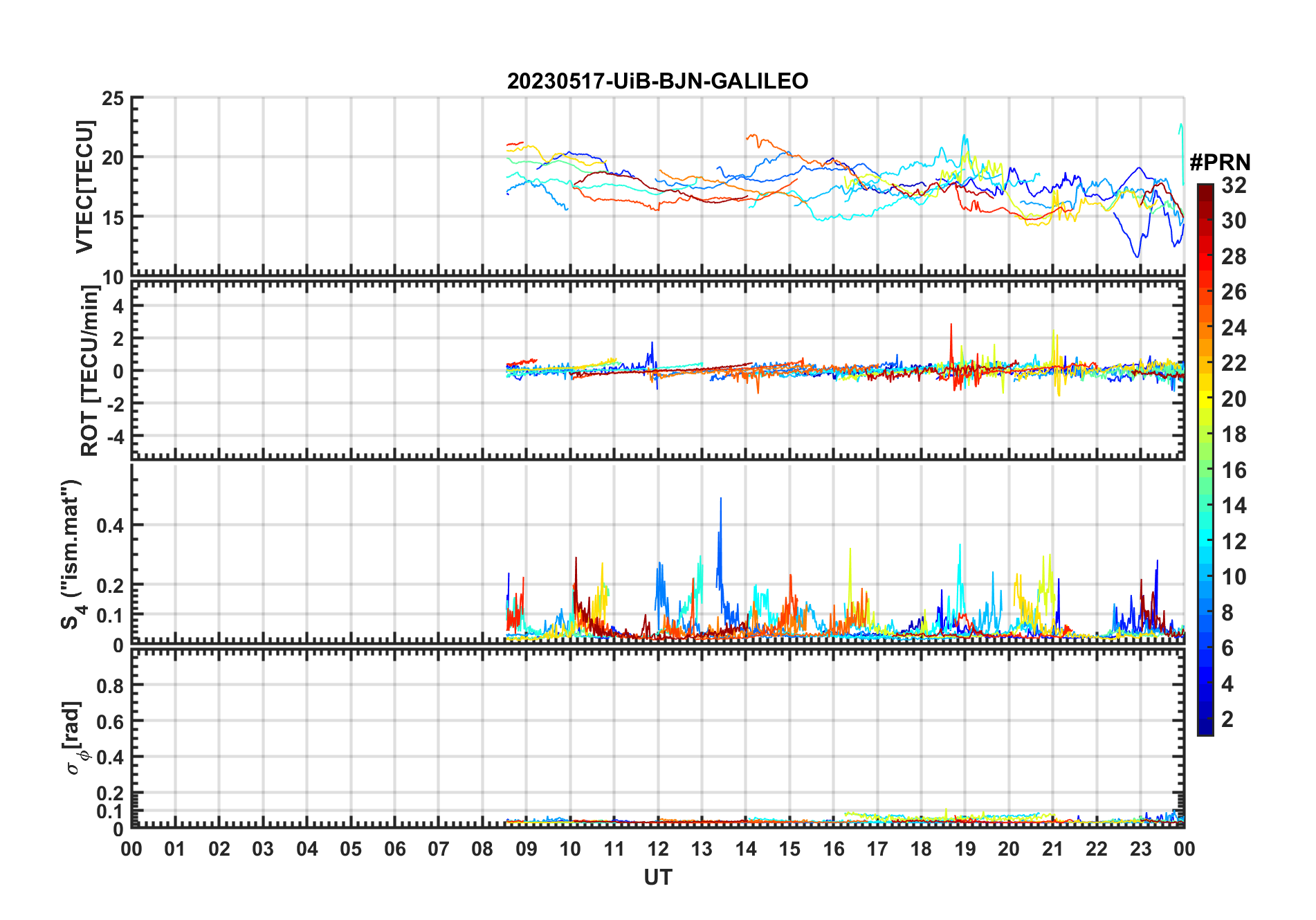Click the UT x-axis label
The image size is (1316, 920).
tap(657, 877)
